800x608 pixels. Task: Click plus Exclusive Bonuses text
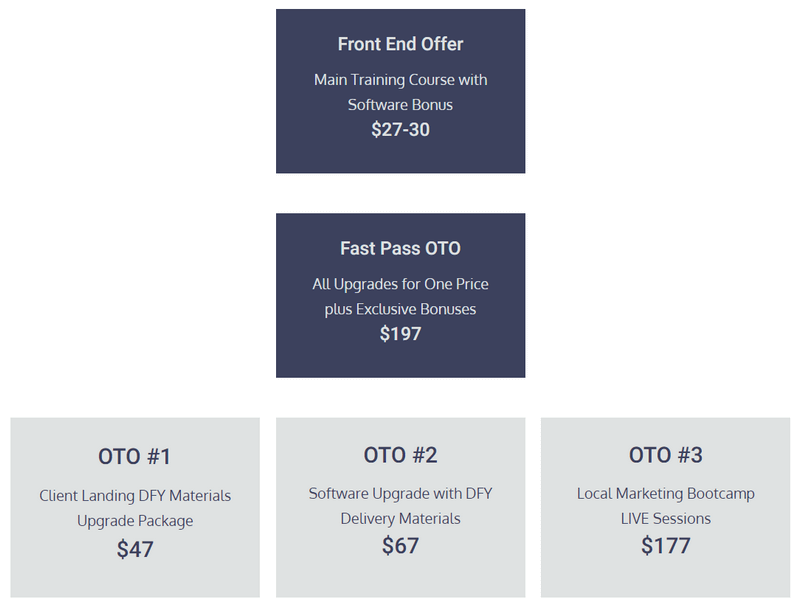tap(401, 309)
